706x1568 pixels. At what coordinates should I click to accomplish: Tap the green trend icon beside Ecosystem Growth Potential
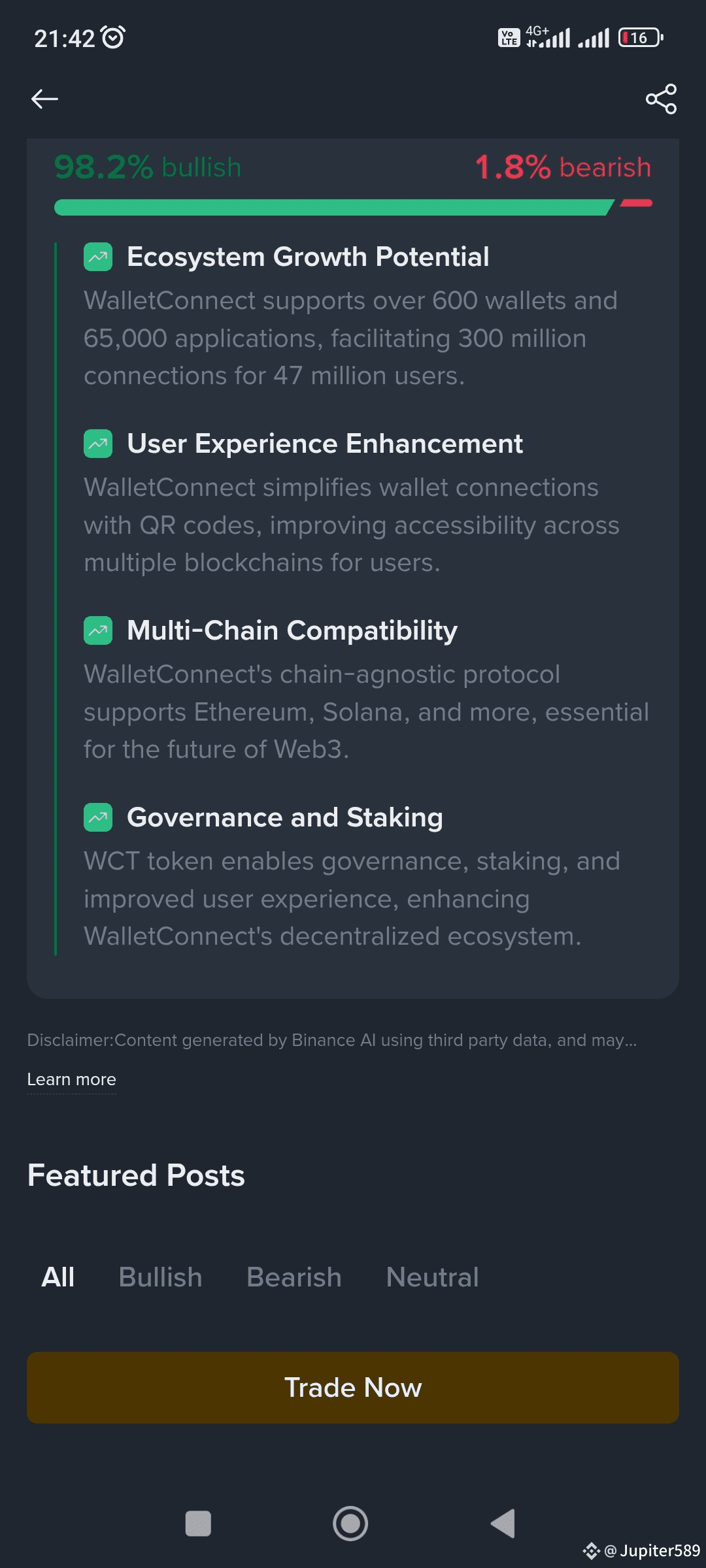(98, 257)
